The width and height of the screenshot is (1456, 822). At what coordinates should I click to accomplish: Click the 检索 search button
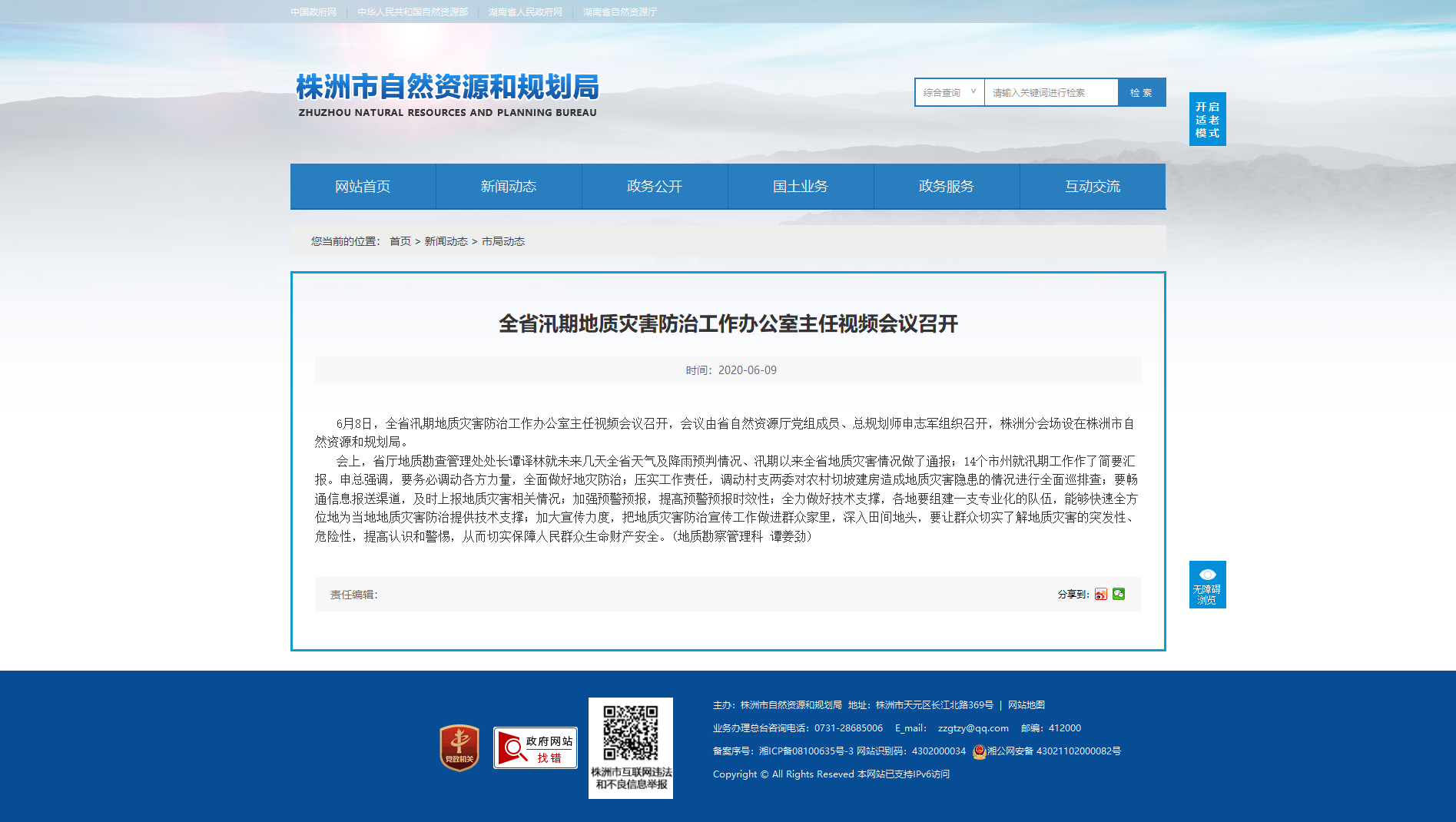click(x=1142, y=92)
